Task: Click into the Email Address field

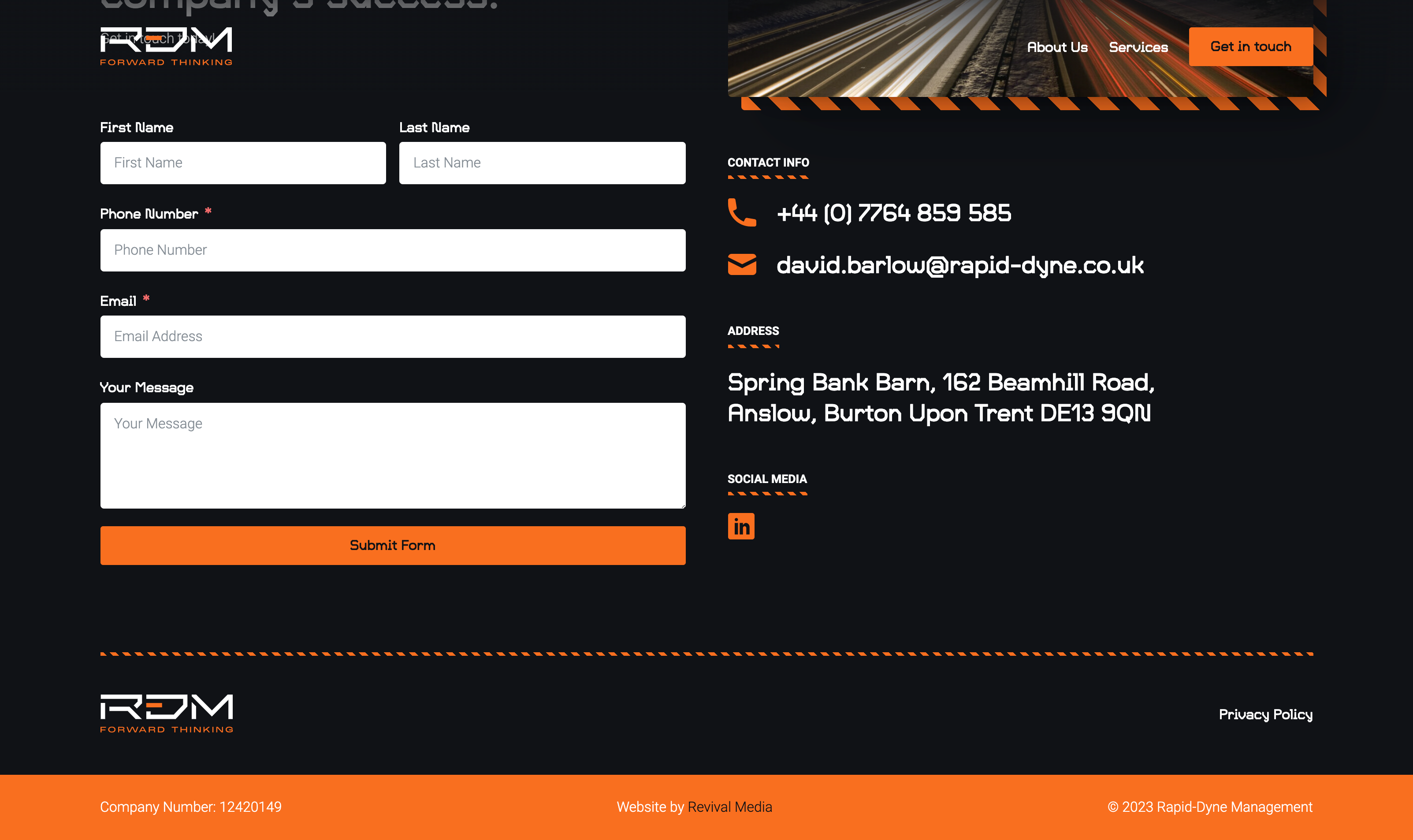Action: pos(392,337)
